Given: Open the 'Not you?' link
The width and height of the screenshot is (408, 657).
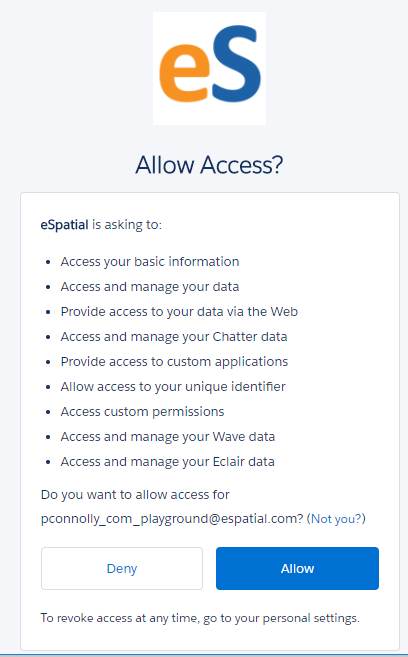Looking at the screenshot, I should pyautogui.click(x=336, y=519).
